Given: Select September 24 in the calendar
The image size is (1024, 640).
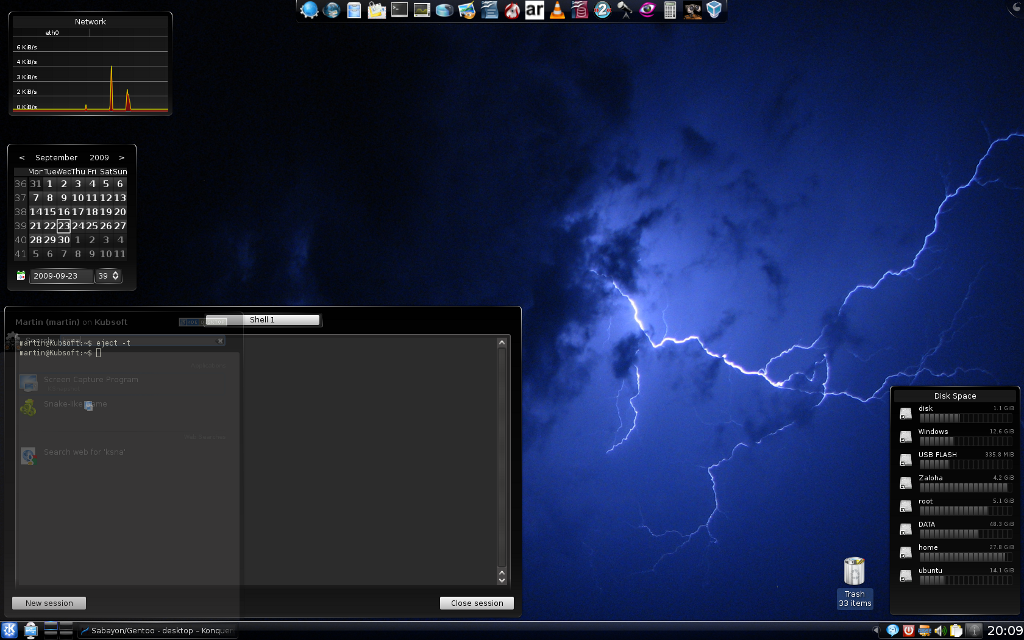Looking at the screenshot, I should pyautogui.click(x=78, y=225).
